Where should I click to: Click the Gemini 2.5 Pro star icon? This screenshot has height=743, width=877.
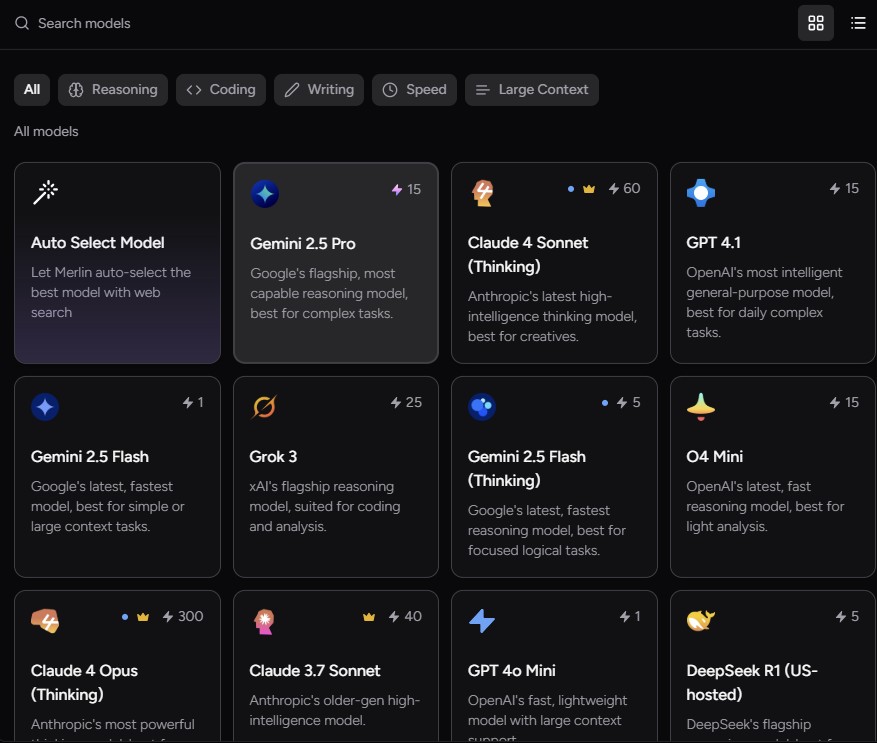click(x=265, y=194)
